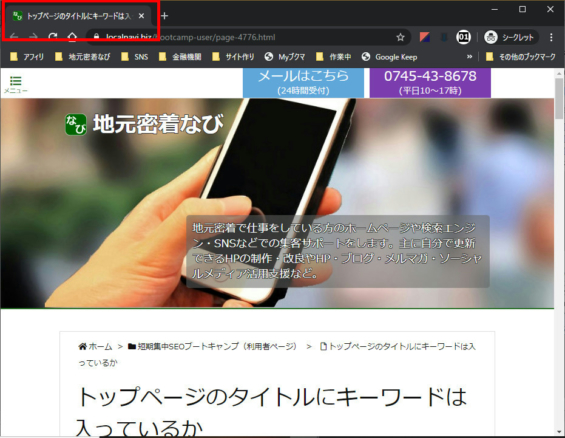Click the vertical scrollbar thumb
The height and width of the screenshot is (438, 565).
tap(559, 98)
